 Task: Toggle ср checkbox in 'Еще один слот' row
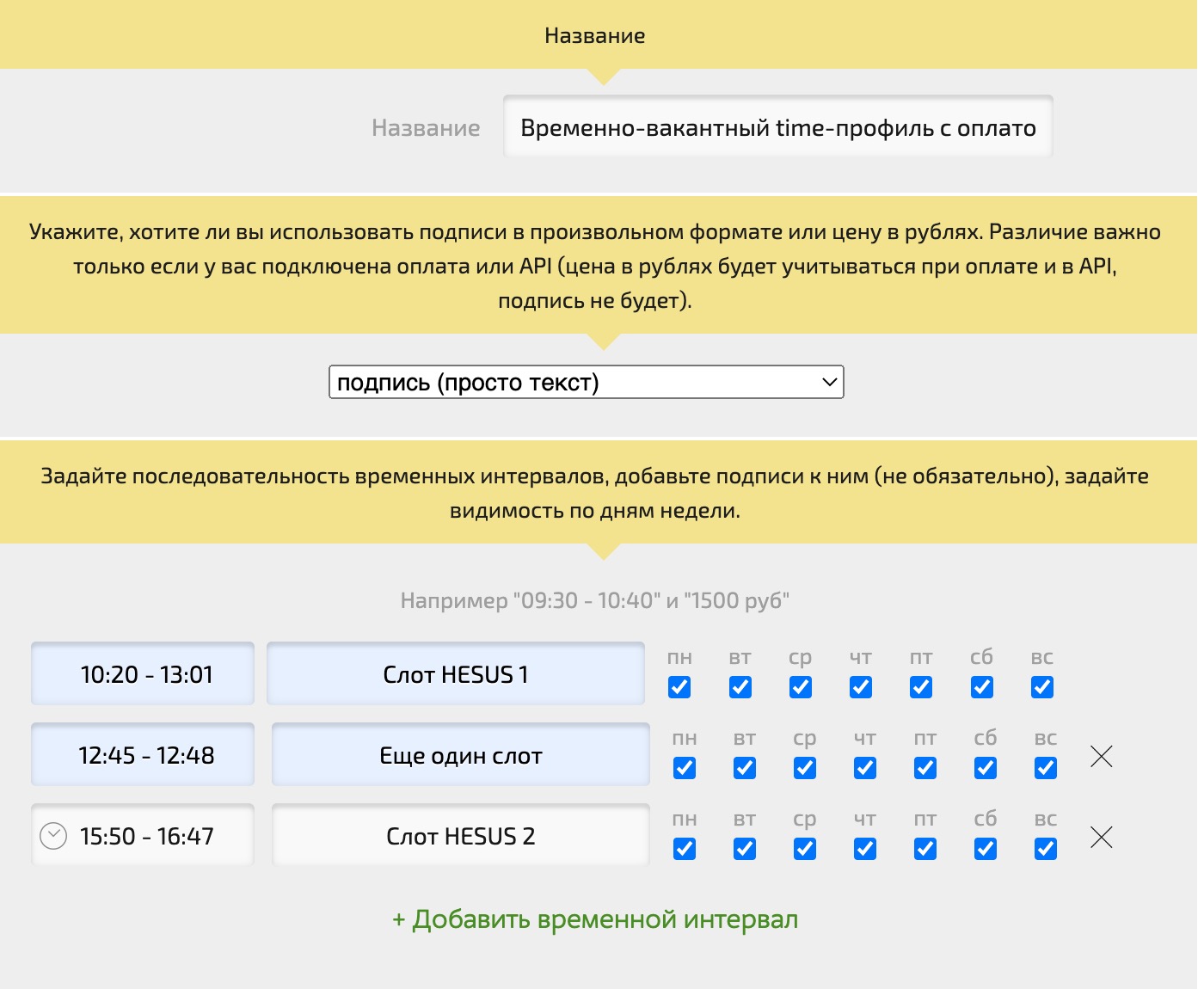(805, 768)
